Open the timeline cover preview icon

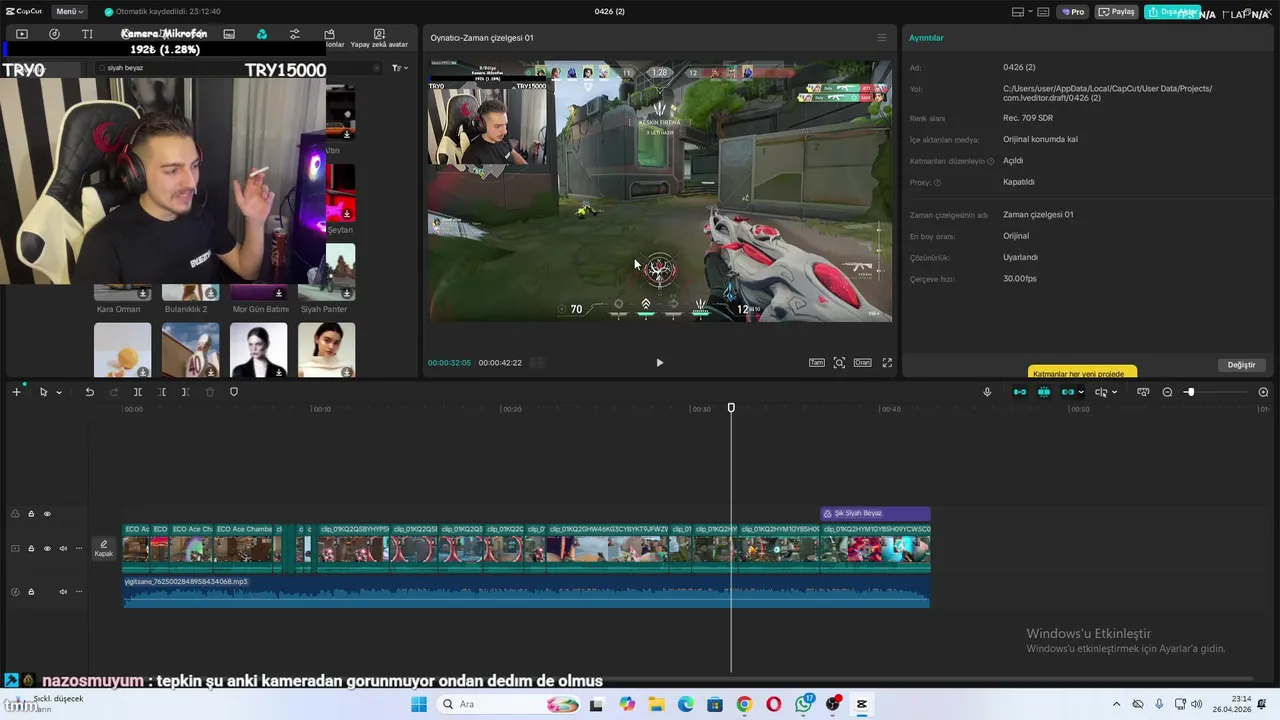point(1143,392)
